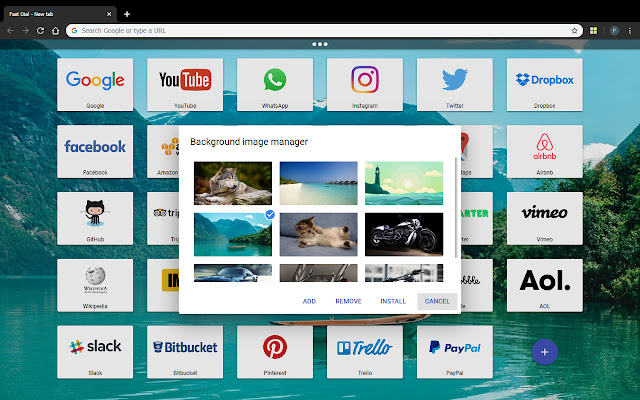Click the Search Google or type URL bar
Image resolution: width=640 pixels, height=400 pixels.
tap(320, 30)
